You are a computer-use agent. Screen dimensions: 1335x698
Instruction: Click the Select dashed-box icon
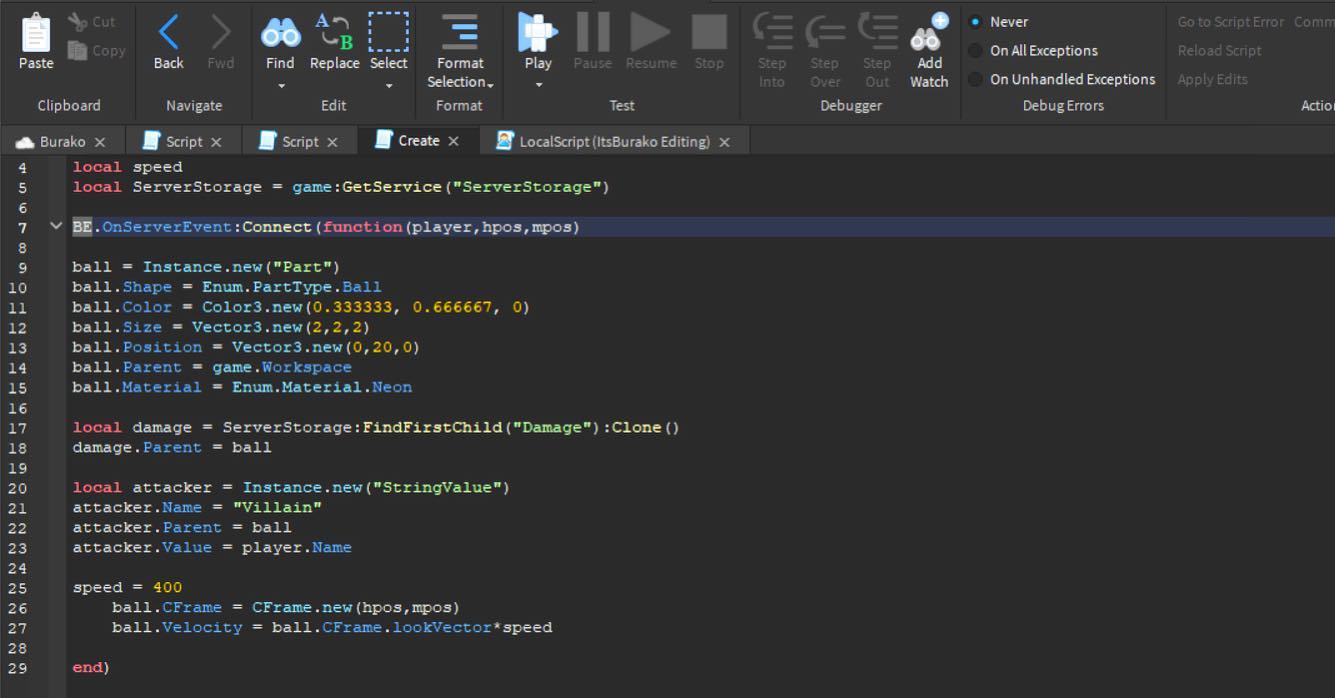(x=388, y=32)
